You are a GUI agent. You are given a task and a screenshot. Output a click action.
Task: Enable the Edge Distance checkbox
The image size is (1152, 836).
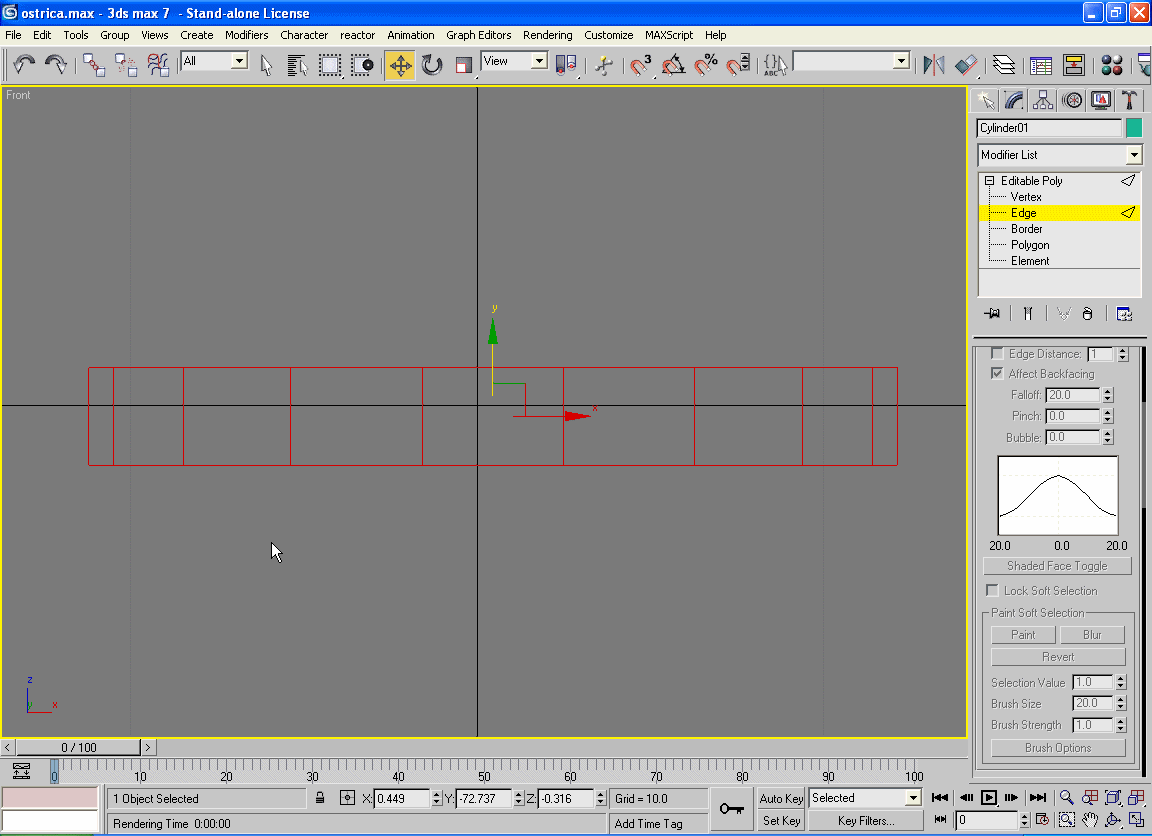tap(997, 354)
